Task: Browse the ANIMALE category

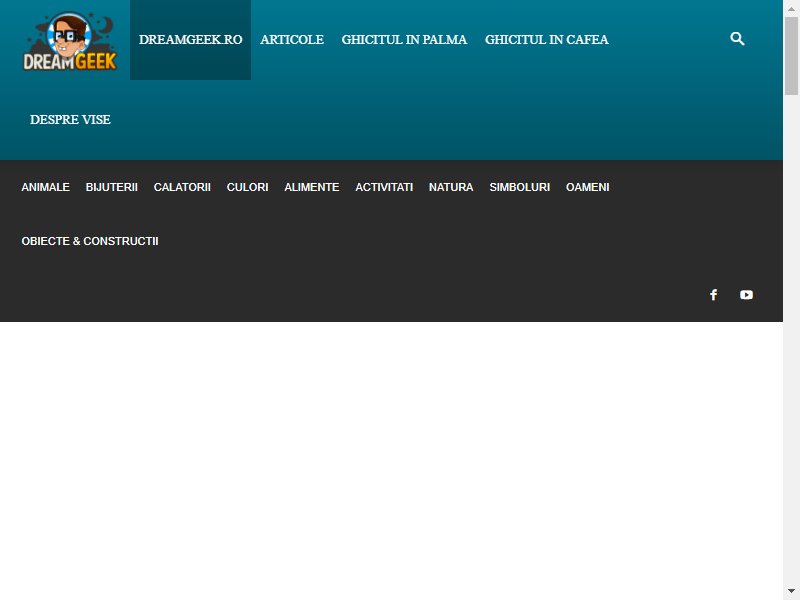Action: click(x=45, y=187)
